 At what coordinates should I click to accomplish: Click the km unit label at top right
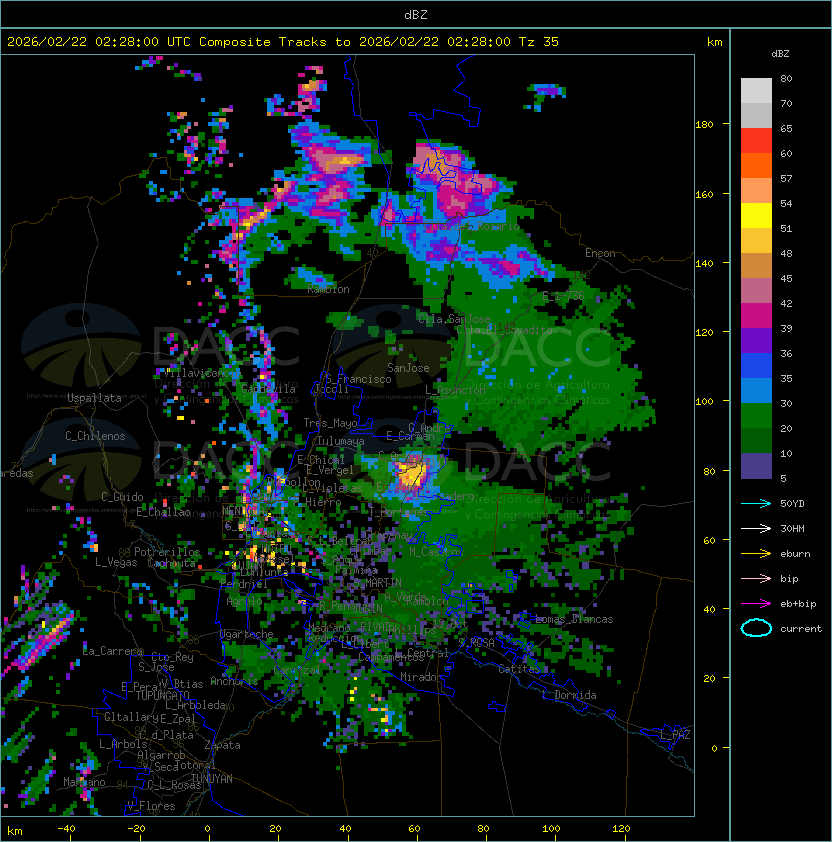tap(714, 42)
